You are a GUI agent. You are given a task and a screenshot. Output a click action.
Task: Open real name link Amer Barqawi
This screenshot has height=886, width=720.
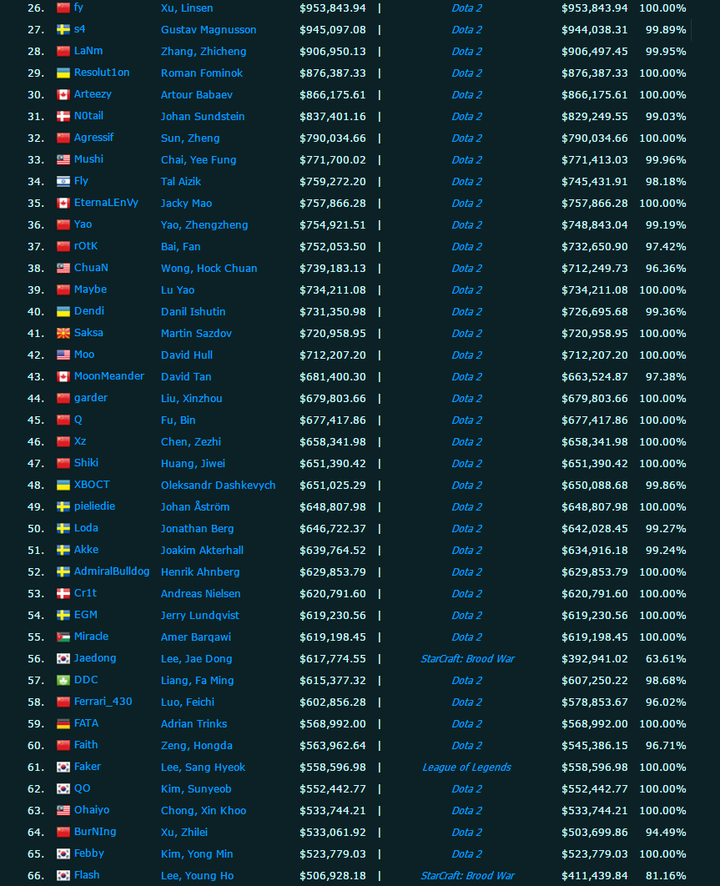pyautogui.click(x=196, y=637)
